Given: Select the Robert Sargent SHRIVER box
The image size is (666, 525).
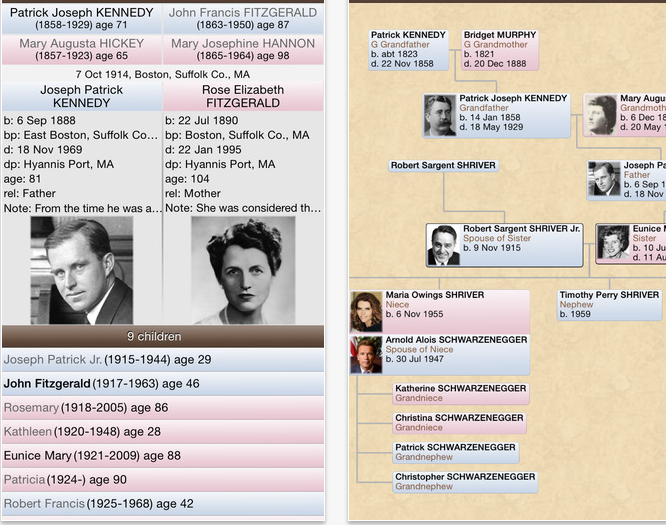Looking at the screenshot, I should 443,166.
